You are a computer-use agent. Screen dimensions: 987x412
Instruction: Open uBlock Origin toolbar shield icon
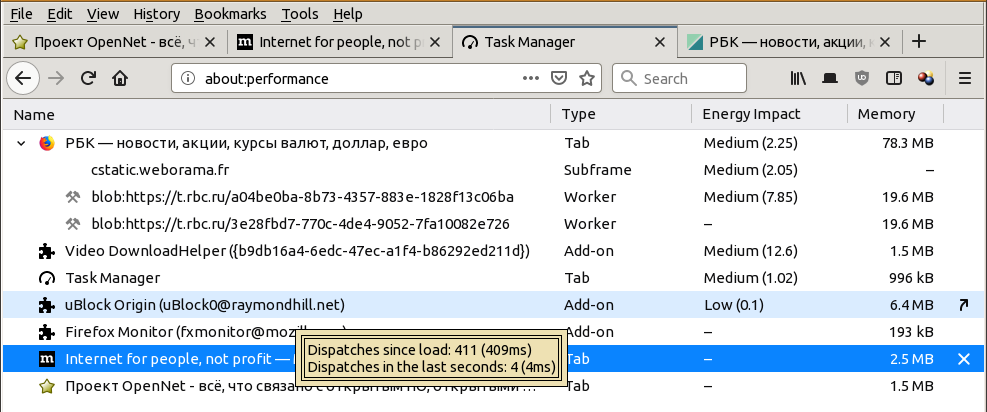click(863, 78)
